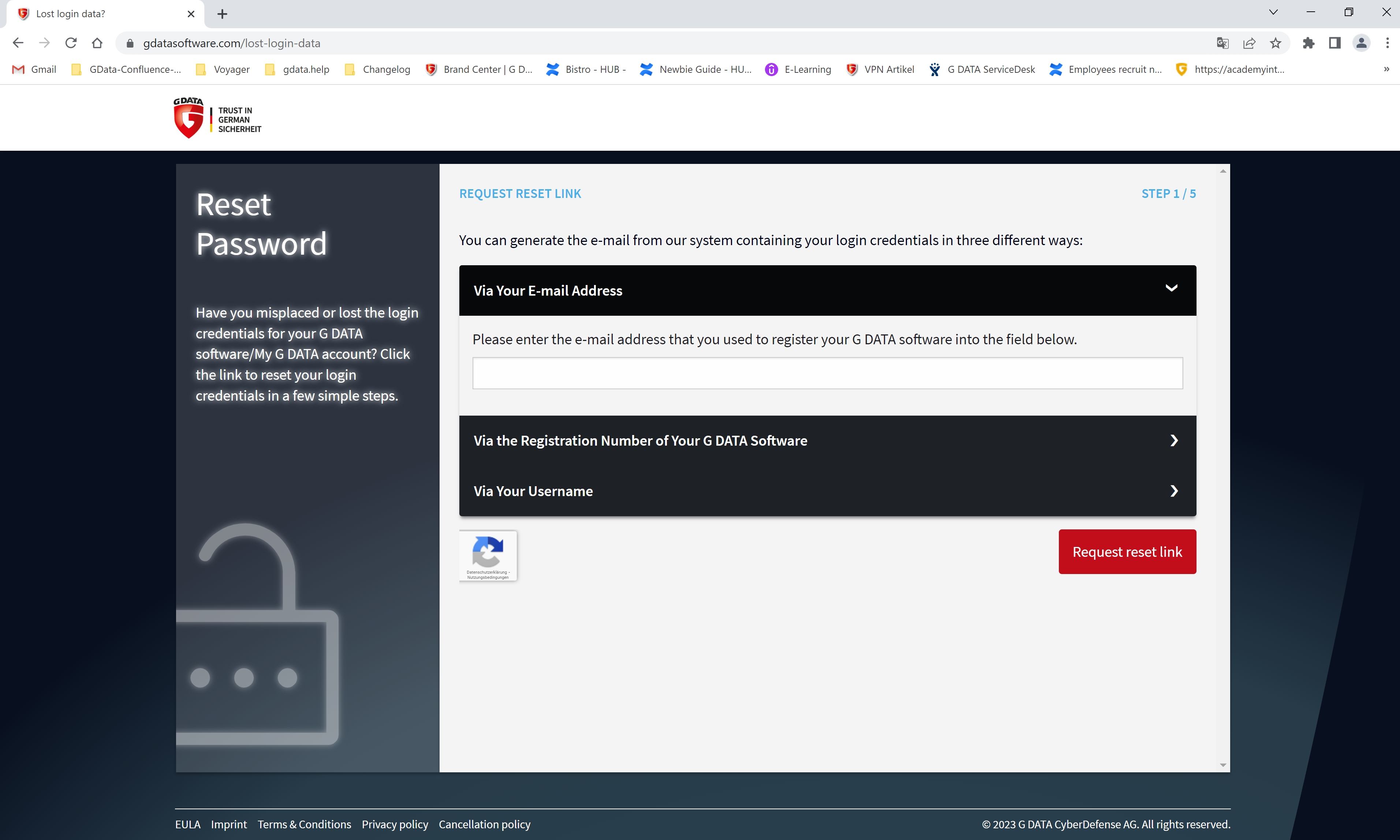Click panel scrollbar up arrow
The height and width of the screenshot is (840, 1400).
click(1223, 170)
